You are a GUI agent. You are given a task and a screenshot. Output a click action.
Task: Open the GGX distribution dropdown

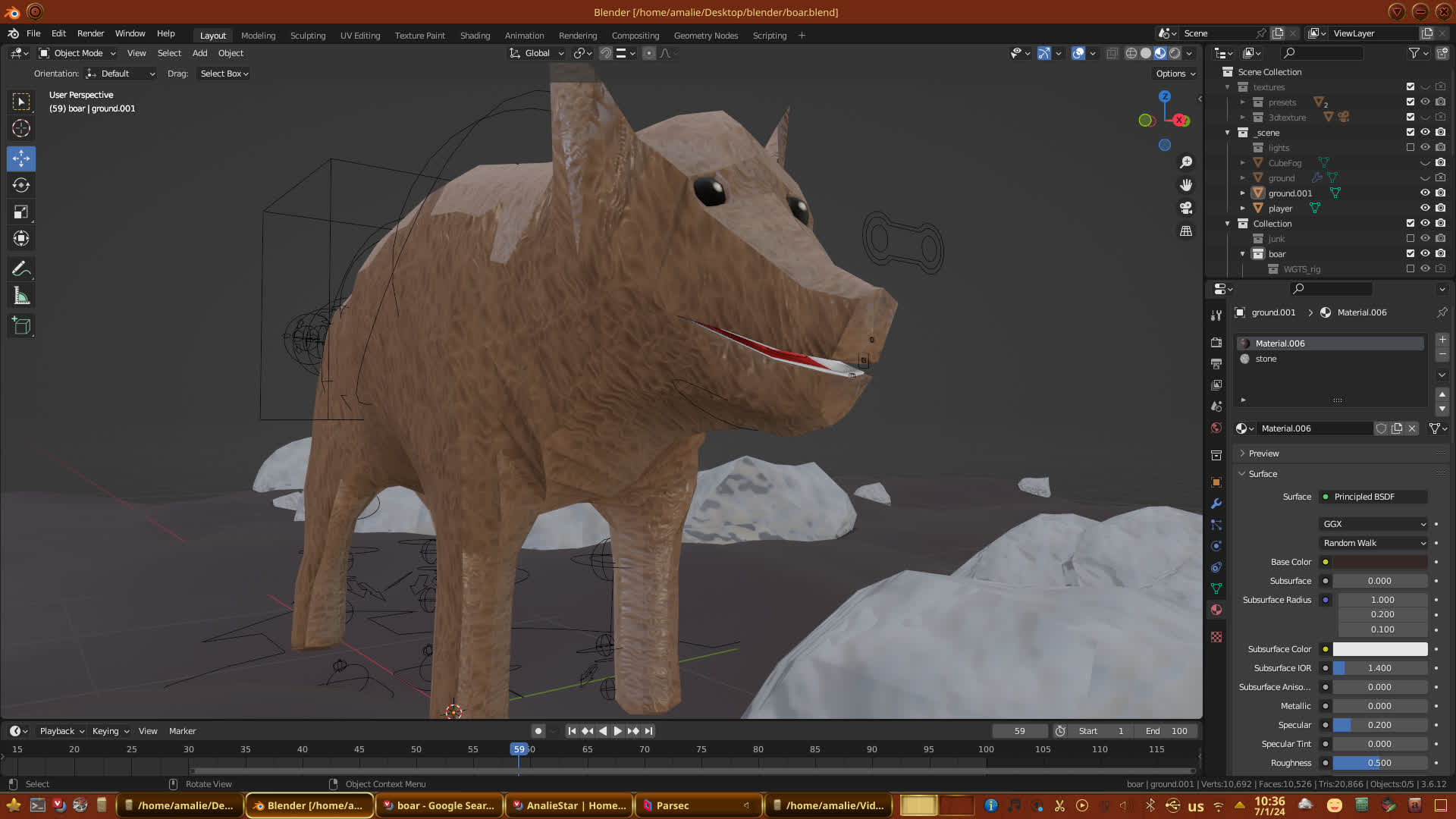(x=1373, y=524)
